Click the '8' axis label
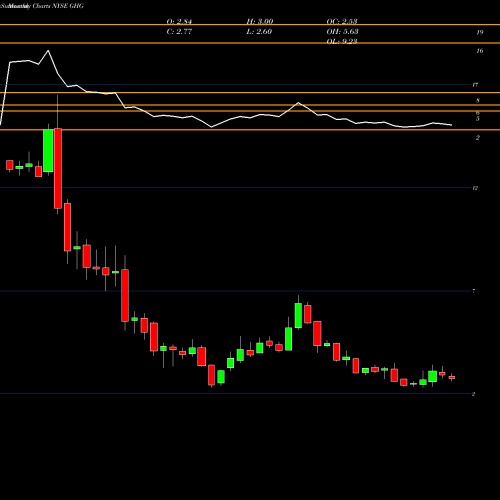Image resolution: width=500 pixels, height=500 pixels. tap(478, 100)
